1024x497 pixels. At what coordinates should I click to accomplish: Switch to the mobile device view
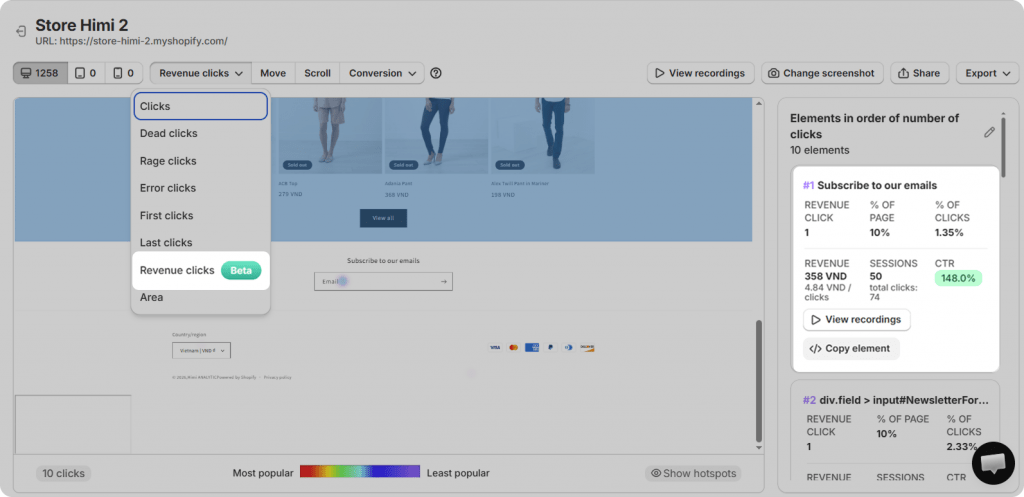click(x=123, y=73)
